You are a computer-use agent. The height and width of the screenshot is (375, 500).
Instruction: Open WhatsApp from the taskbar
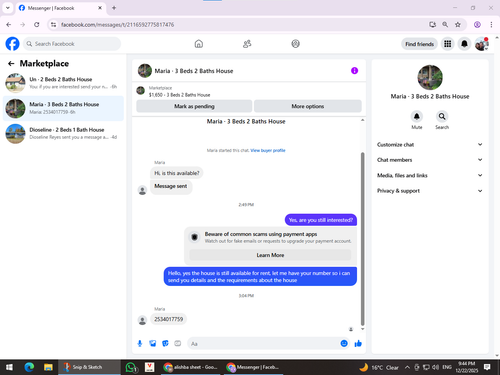click(x=131, y=367)
